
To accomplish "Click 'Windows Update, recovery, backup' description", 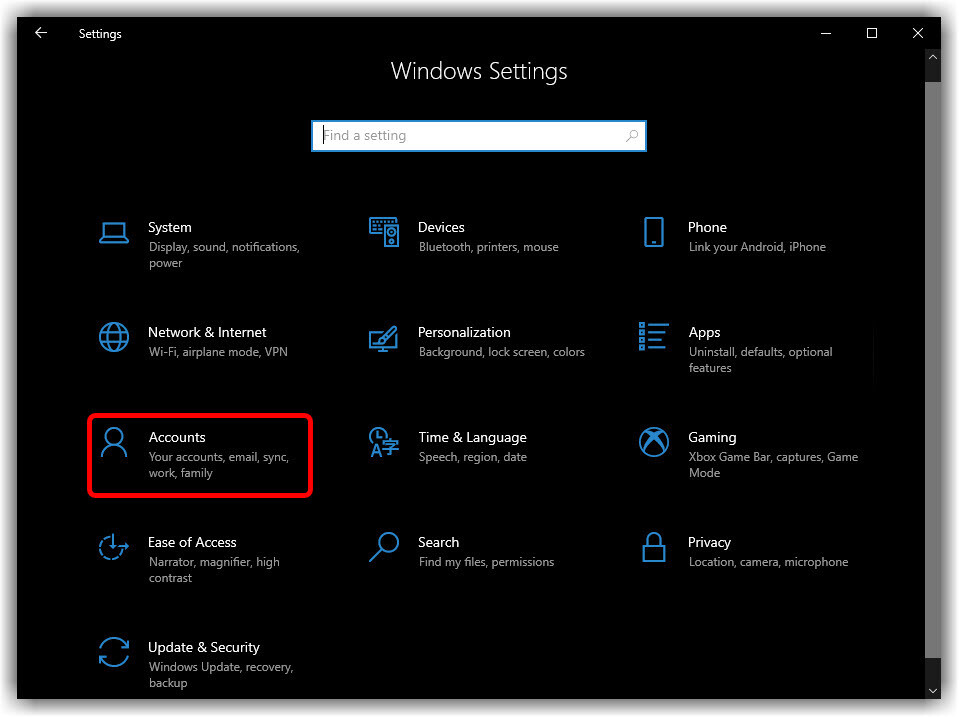I will [221, 675].
